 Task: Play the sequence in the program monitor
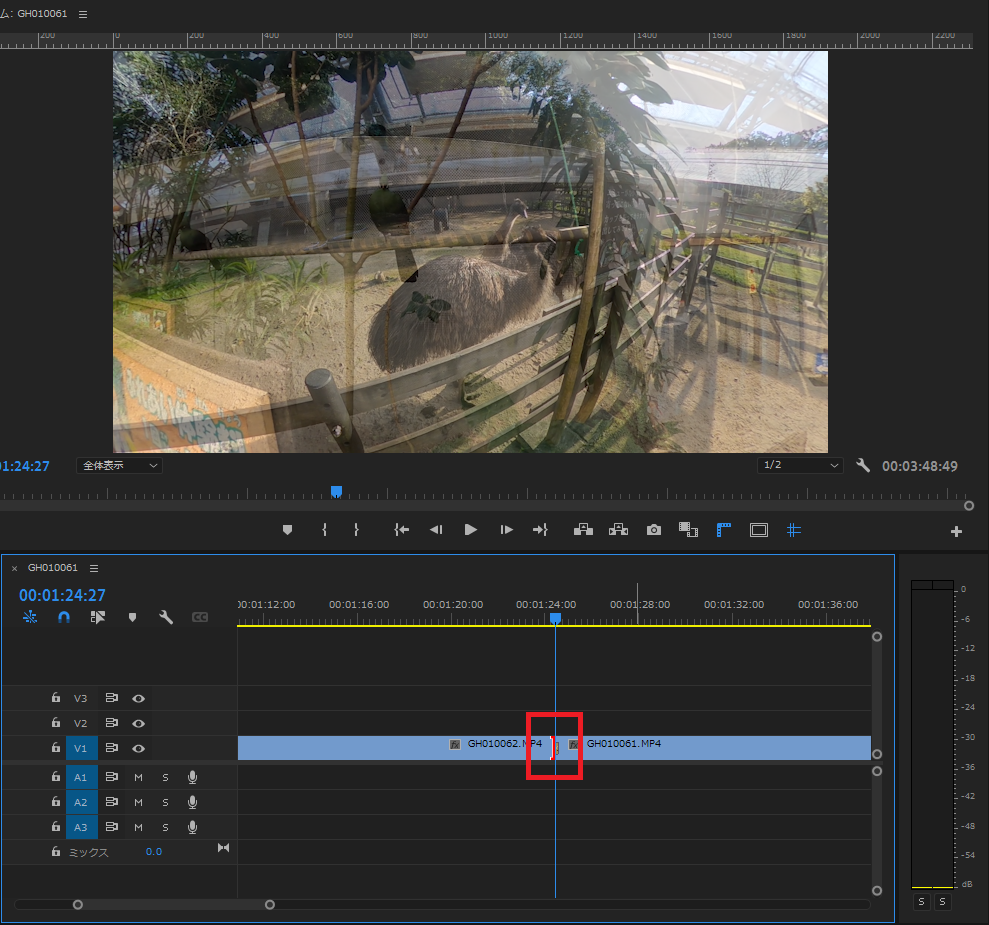click(x=471, y=530)
